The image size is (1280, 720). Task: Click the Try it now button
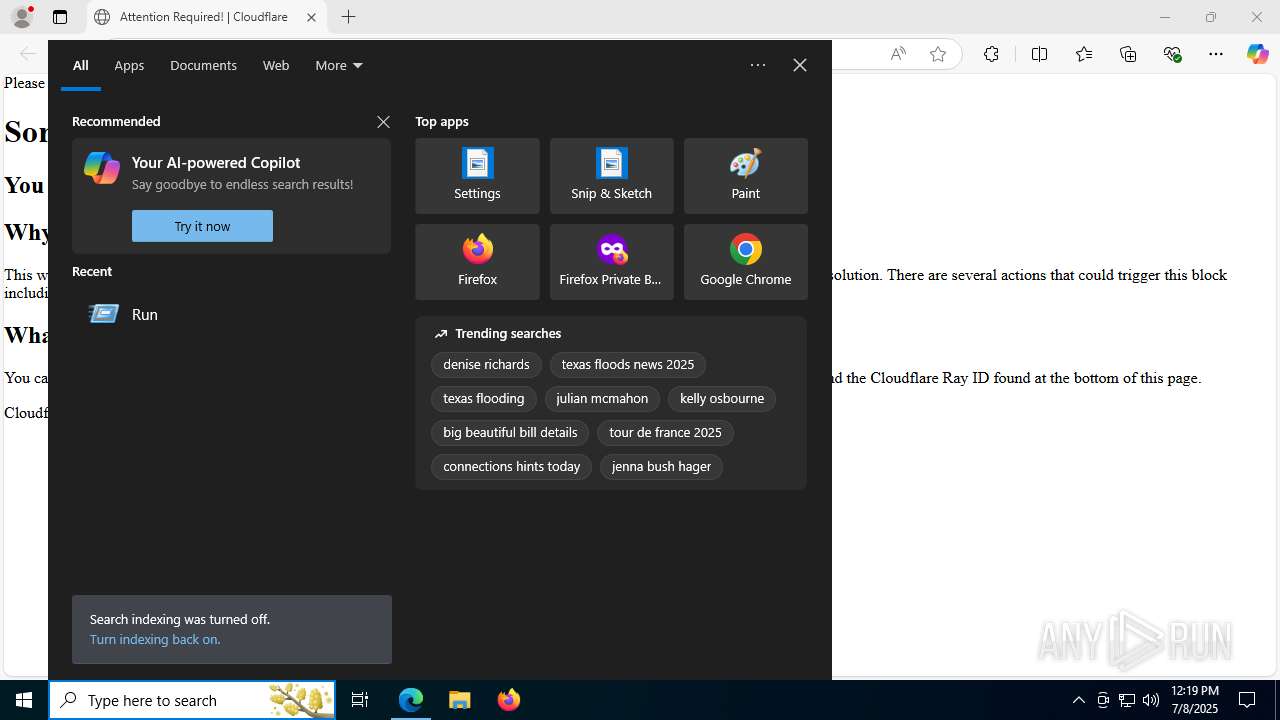tap(202, 226)
